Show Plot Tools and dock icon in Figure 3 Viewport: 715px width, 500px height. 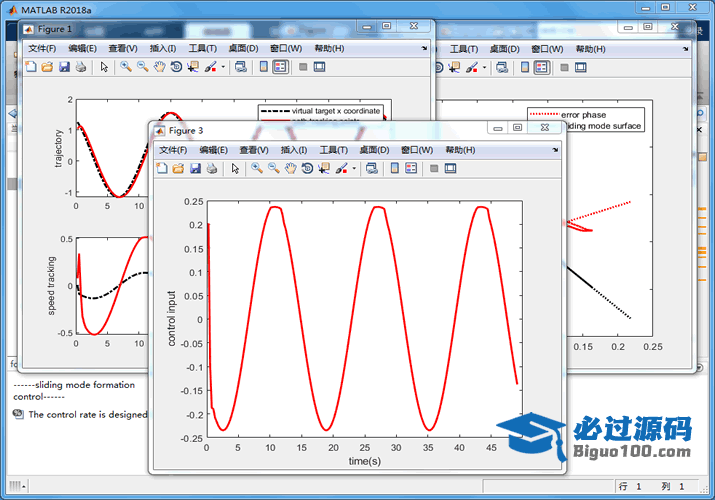(x=451, y=169)
